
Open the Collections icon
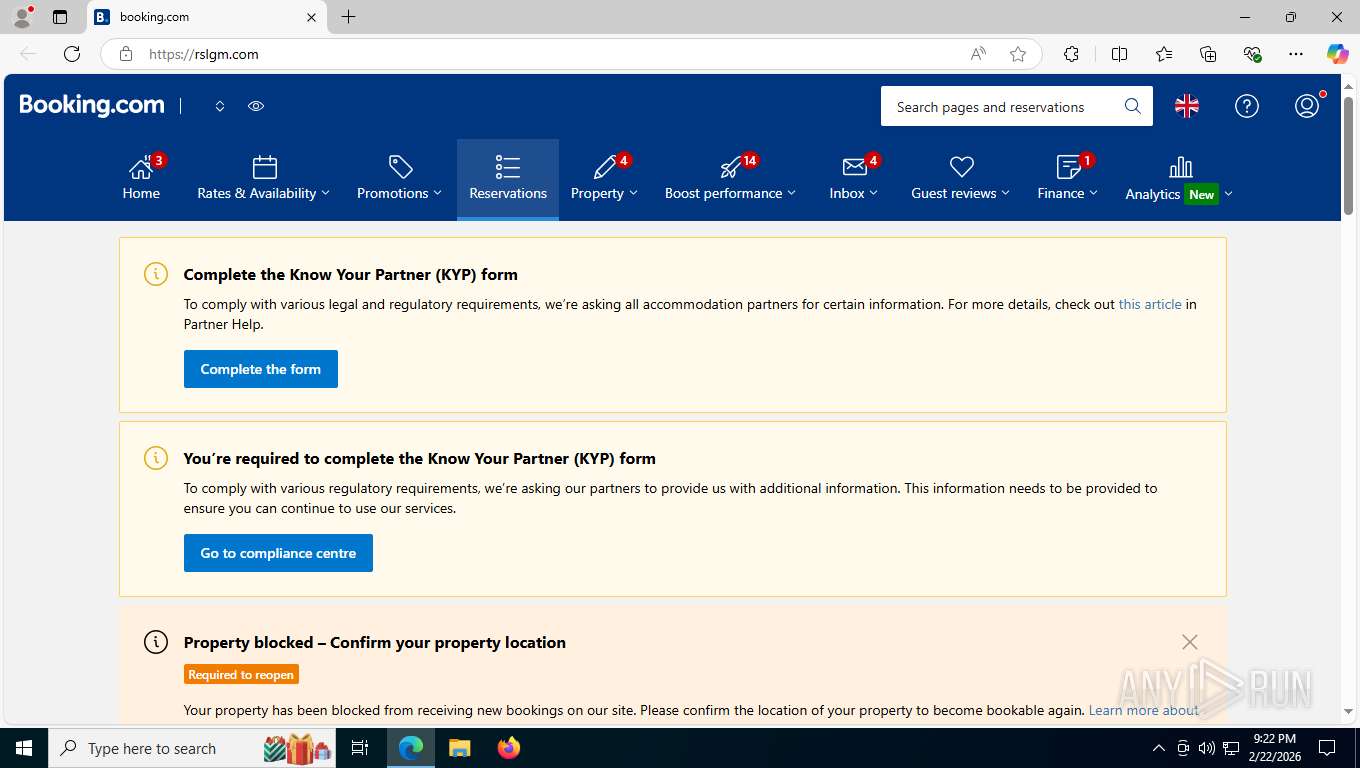pos(1208,54)
